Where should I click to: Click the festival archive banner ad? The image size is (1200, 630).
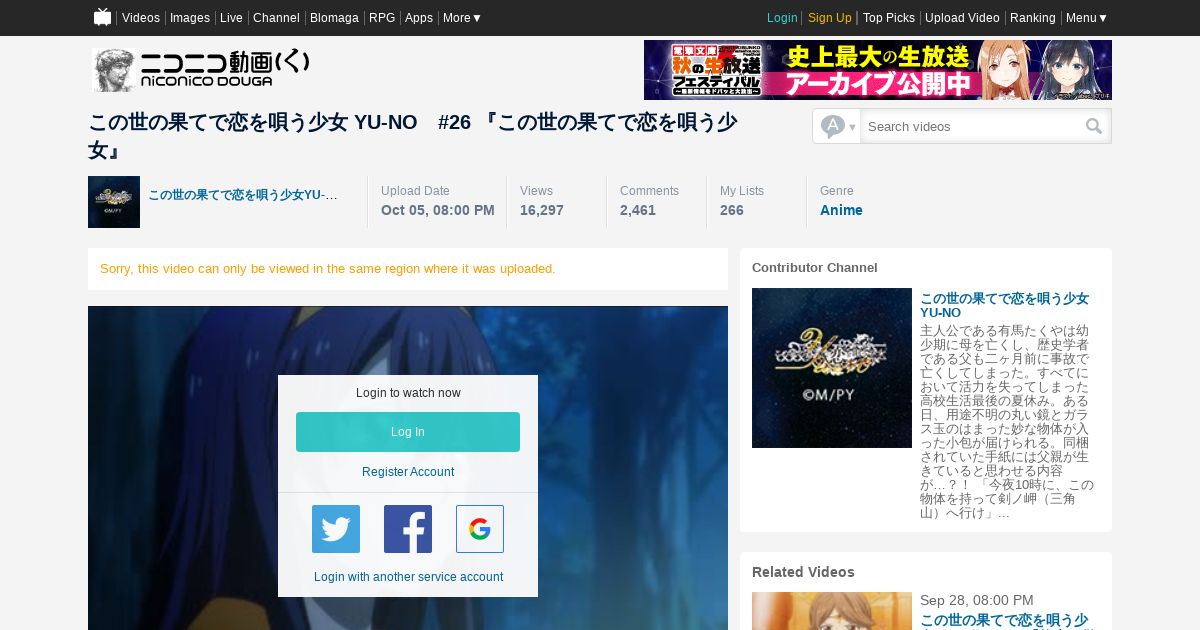coord(878,70)
